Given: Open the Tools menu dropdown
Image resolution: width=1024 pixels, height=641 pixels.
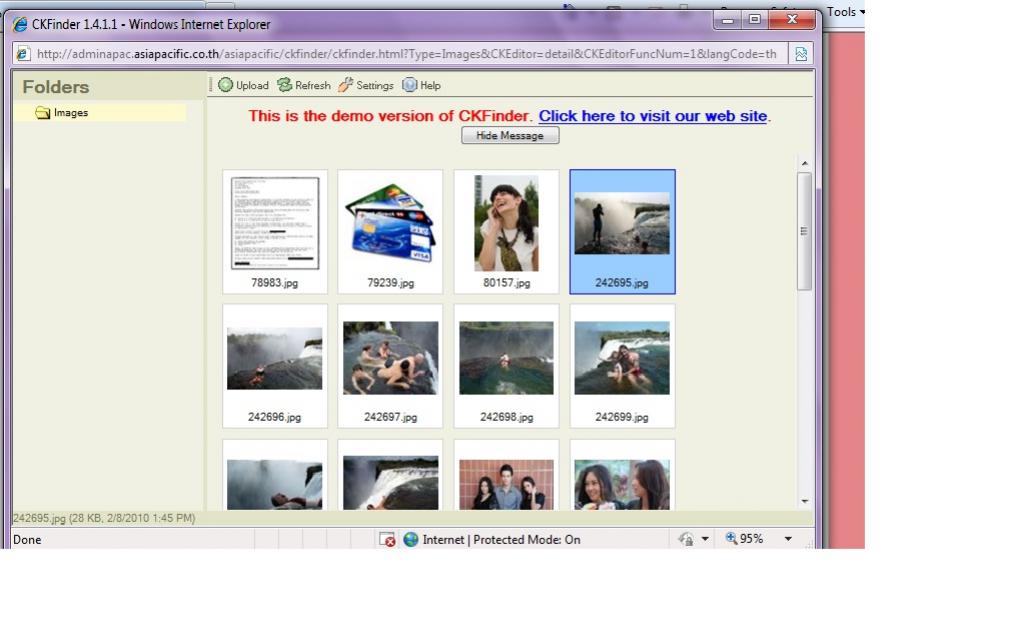Looking at the screenshot, I should click(845, 12).
